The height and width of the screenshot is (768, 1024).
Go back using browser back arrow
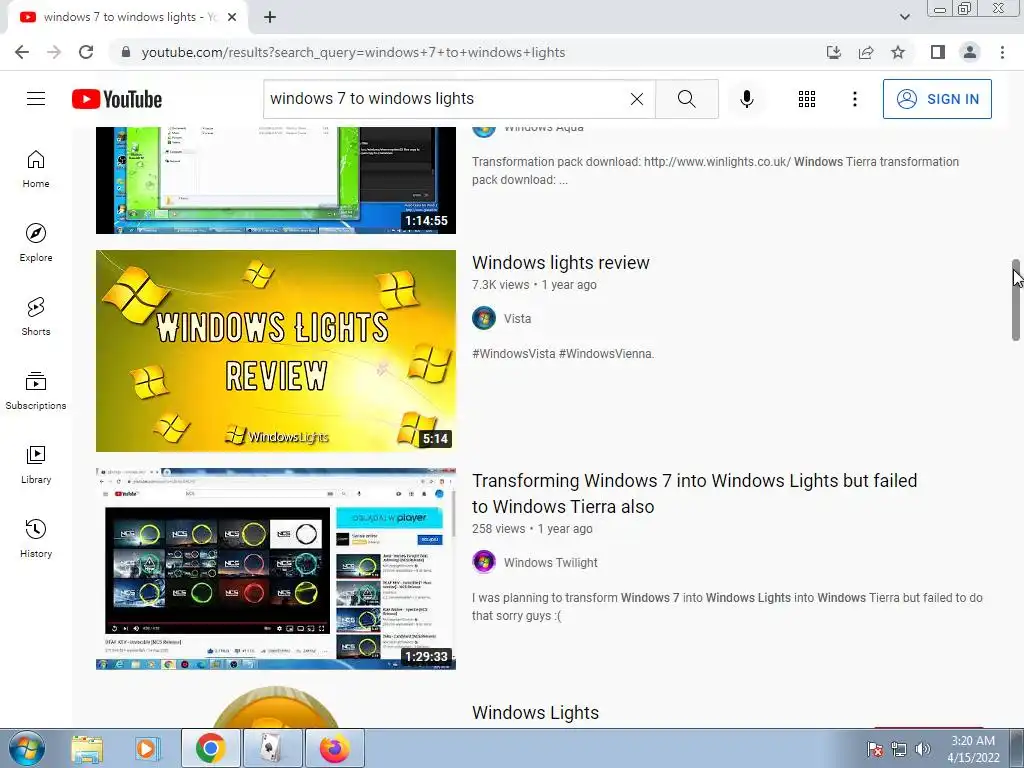tap(22, 52)
